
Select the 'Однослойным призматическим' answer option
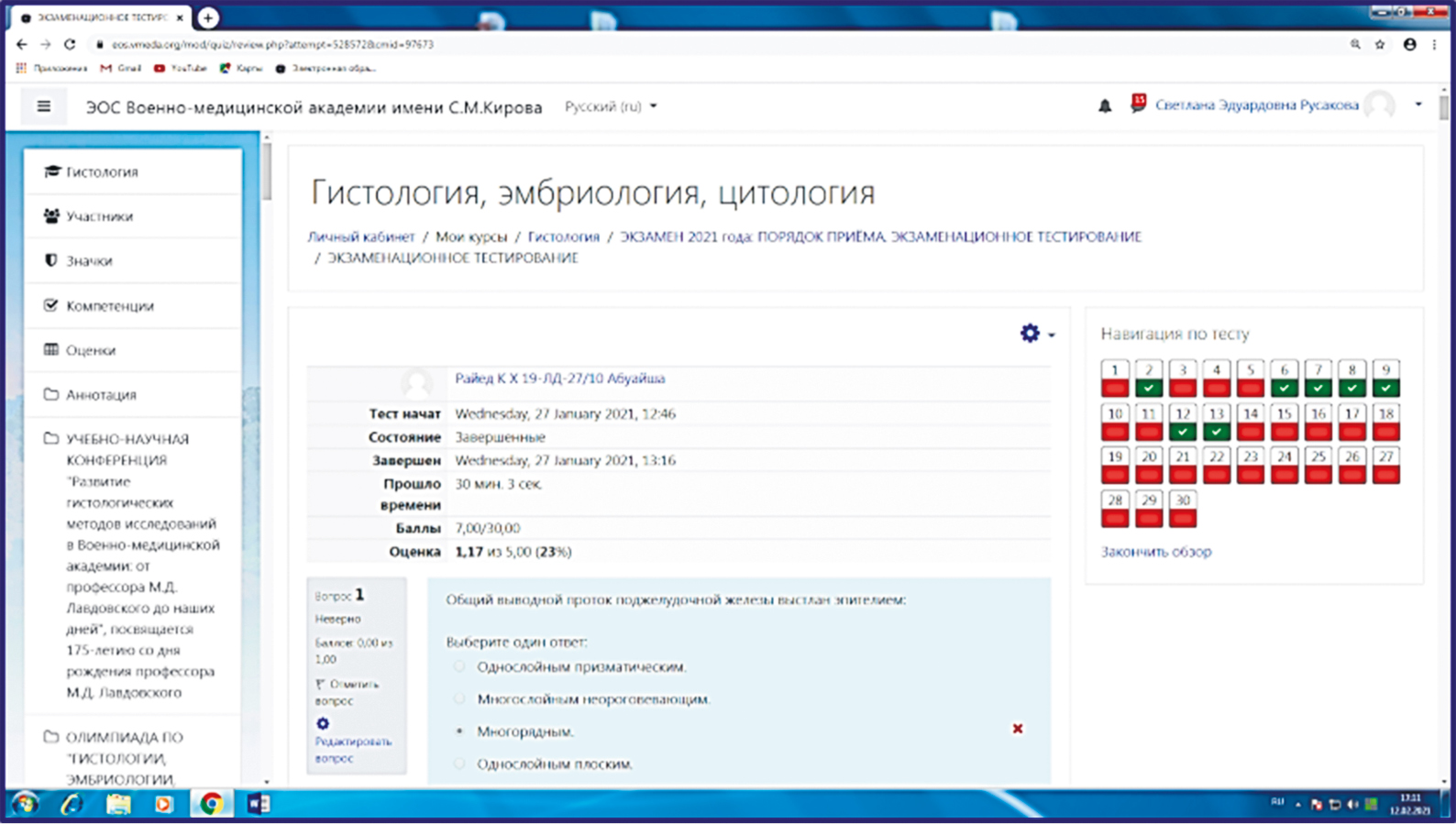pos(459,667)
